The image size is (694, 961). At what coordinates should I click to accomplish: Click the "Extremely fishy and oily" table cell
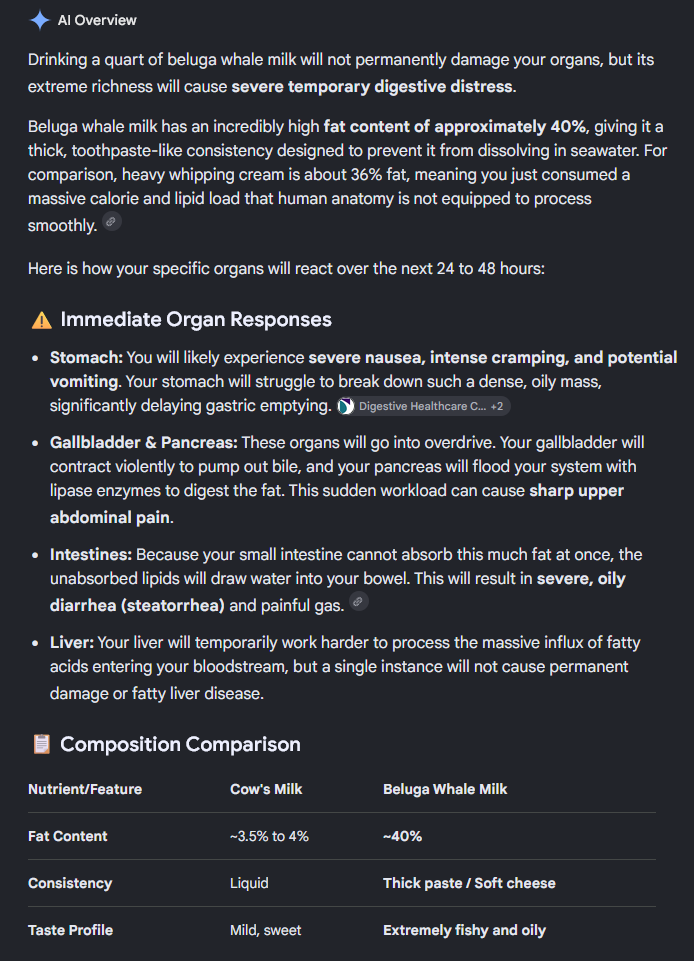click(x=465, y=930)
